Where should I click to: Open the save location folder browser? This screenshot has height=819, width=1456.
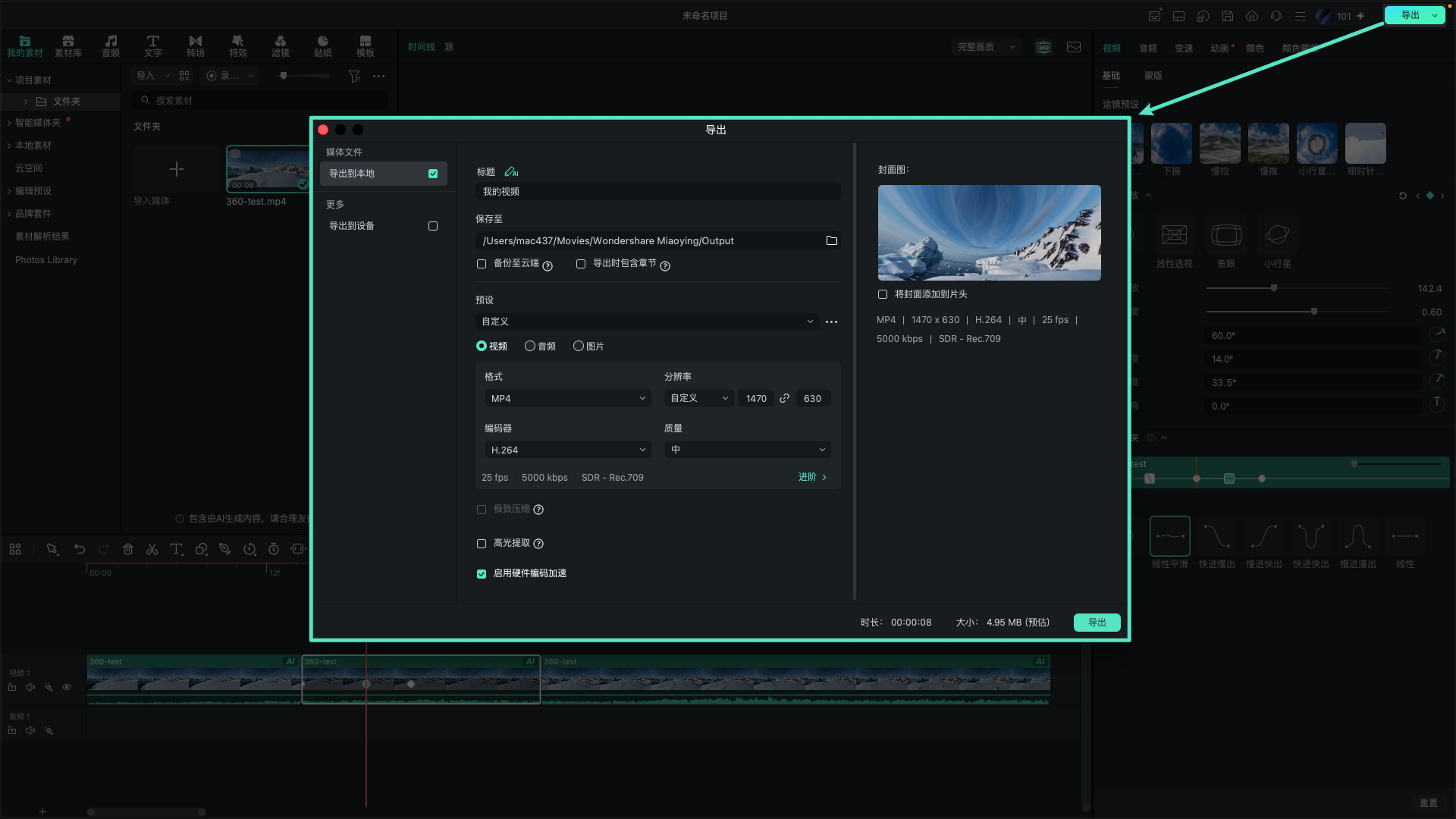(832, 240)
